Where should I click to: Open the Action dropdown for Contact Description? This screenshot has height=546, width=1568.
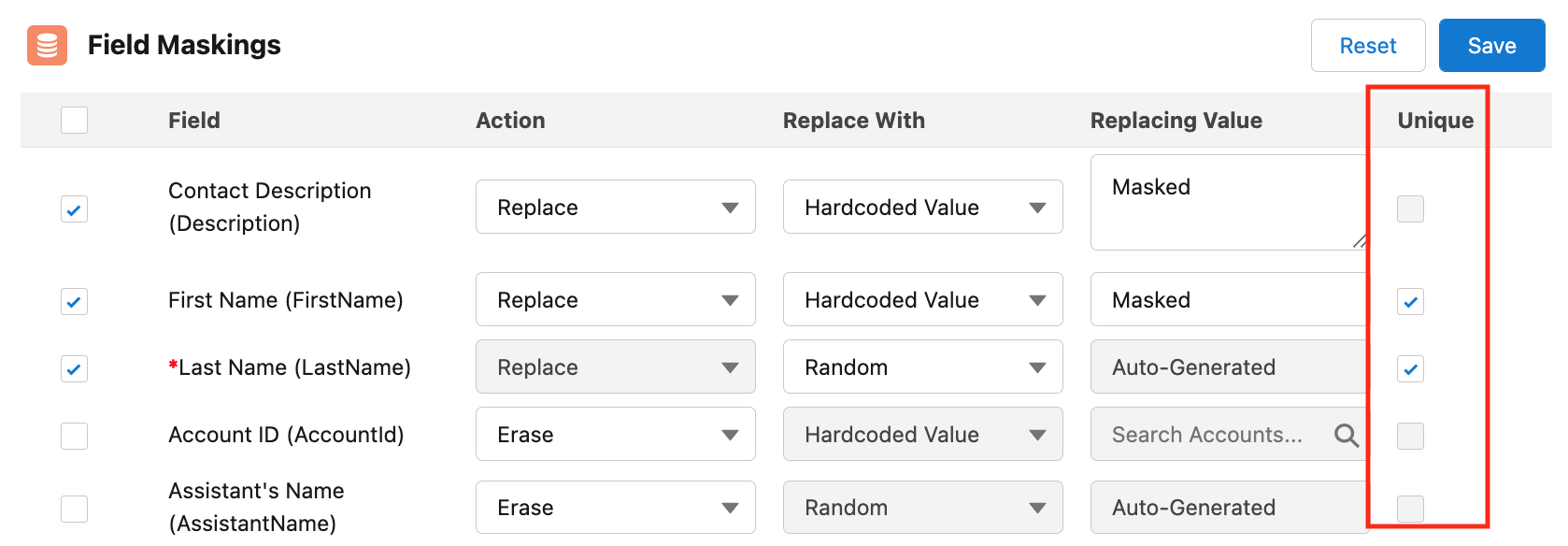[615, 208]
